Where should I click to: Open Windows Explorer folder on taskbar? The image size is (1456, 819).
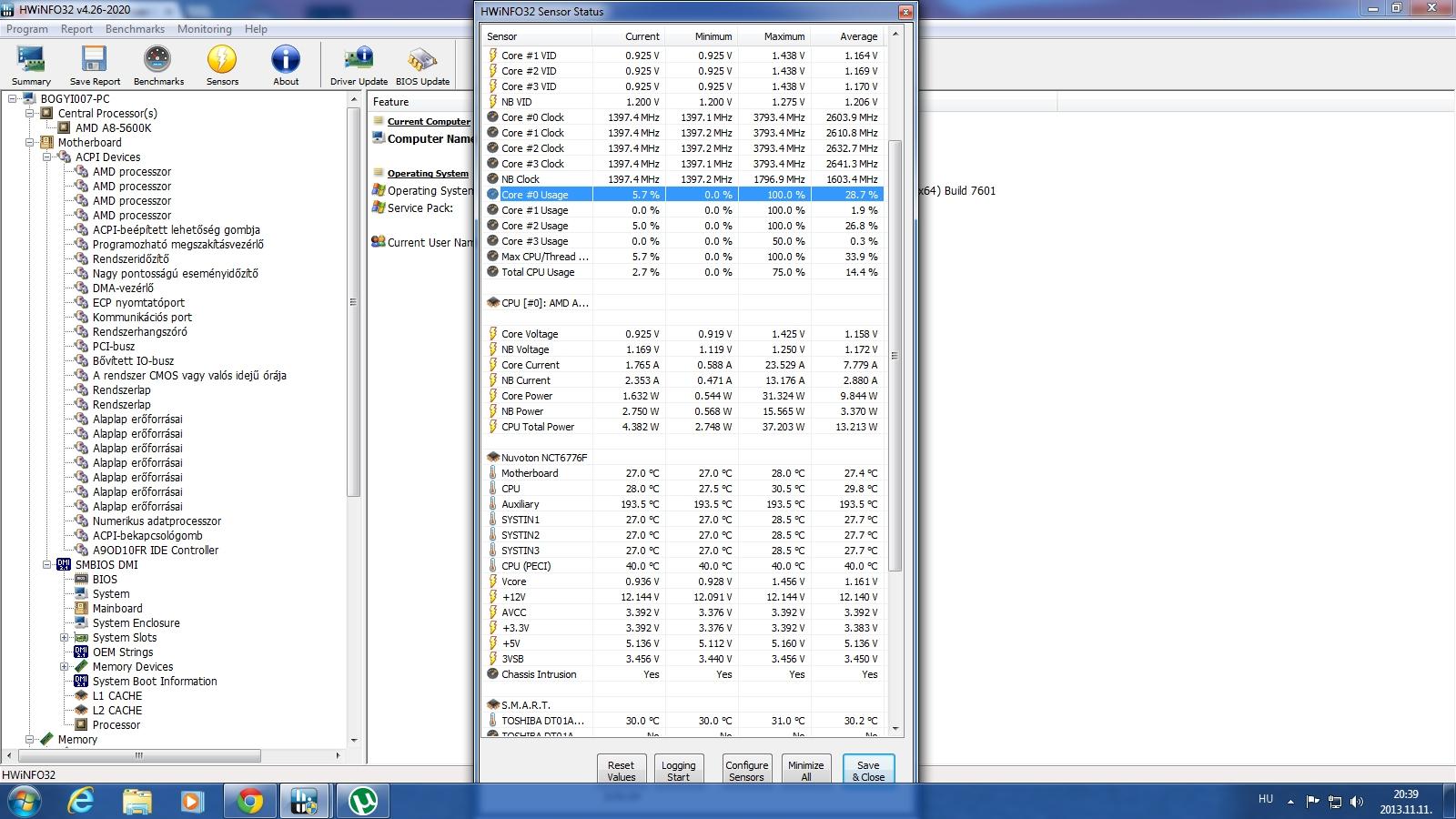tap(137, 801)
